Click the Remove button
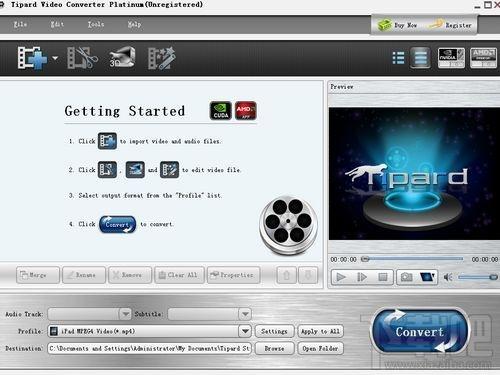The image size is (500, 375). [130, 275]
